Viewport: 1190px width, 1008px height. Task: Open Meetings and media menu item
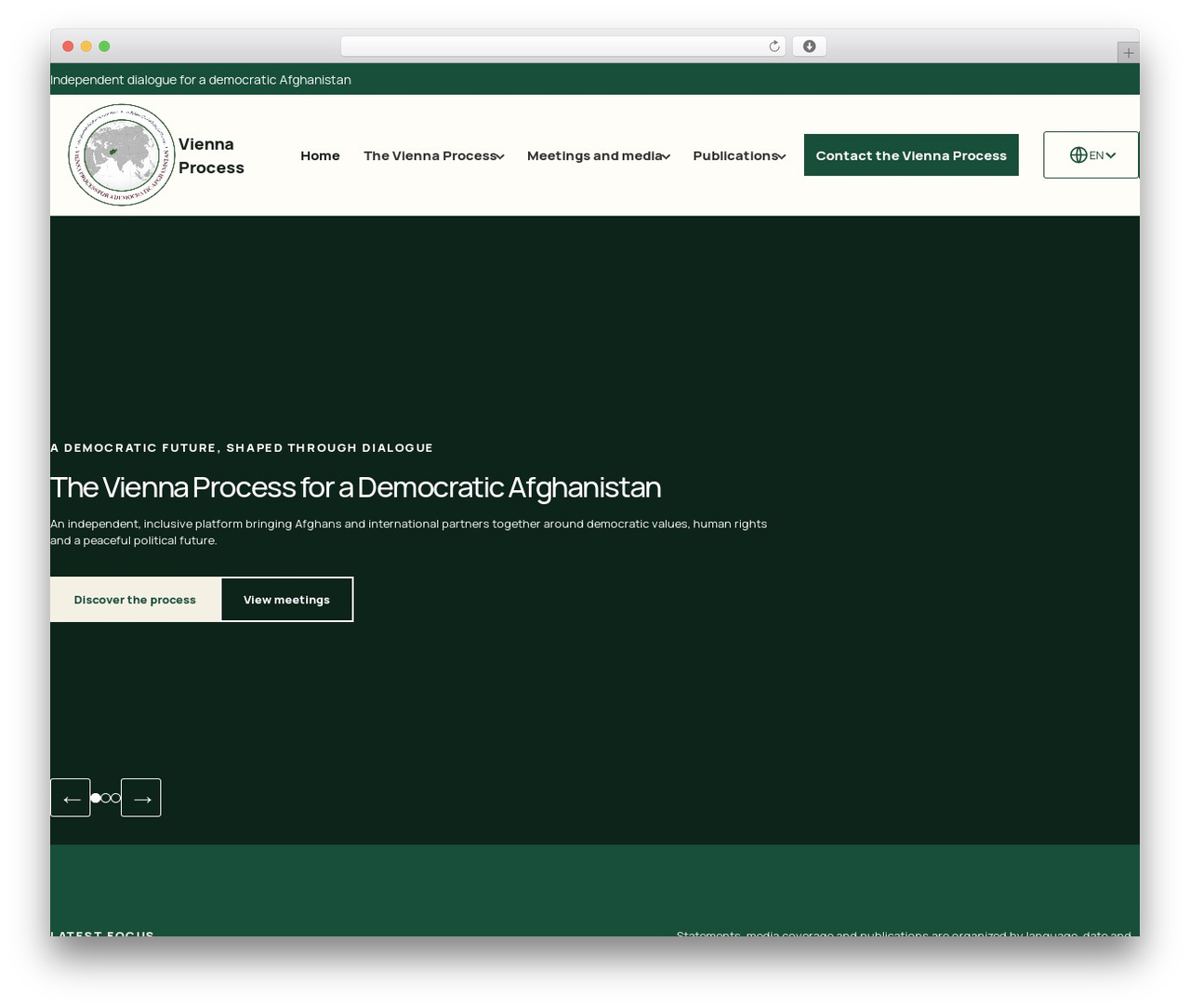click(594, 155)
